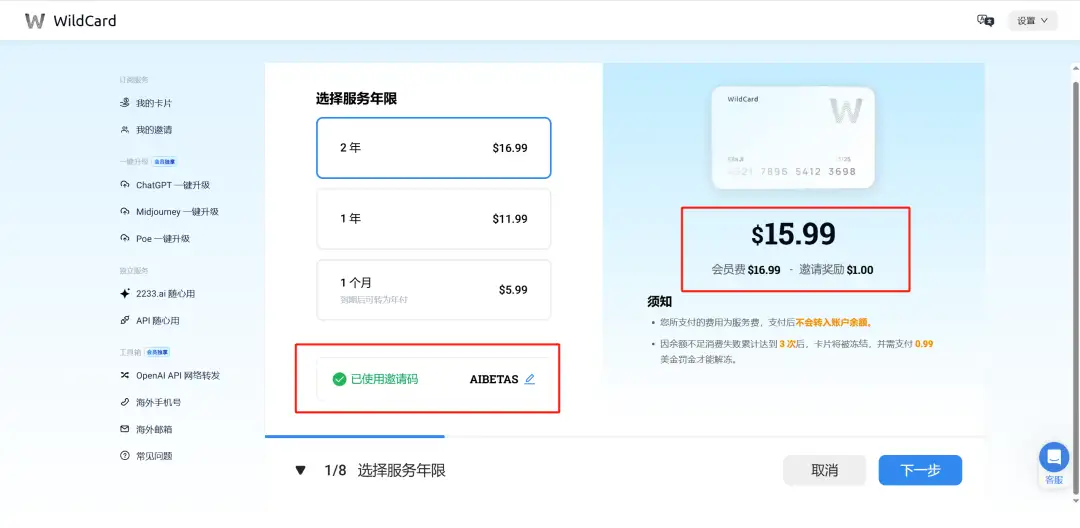Click the 选择服务年限 heading

[356, 98]
